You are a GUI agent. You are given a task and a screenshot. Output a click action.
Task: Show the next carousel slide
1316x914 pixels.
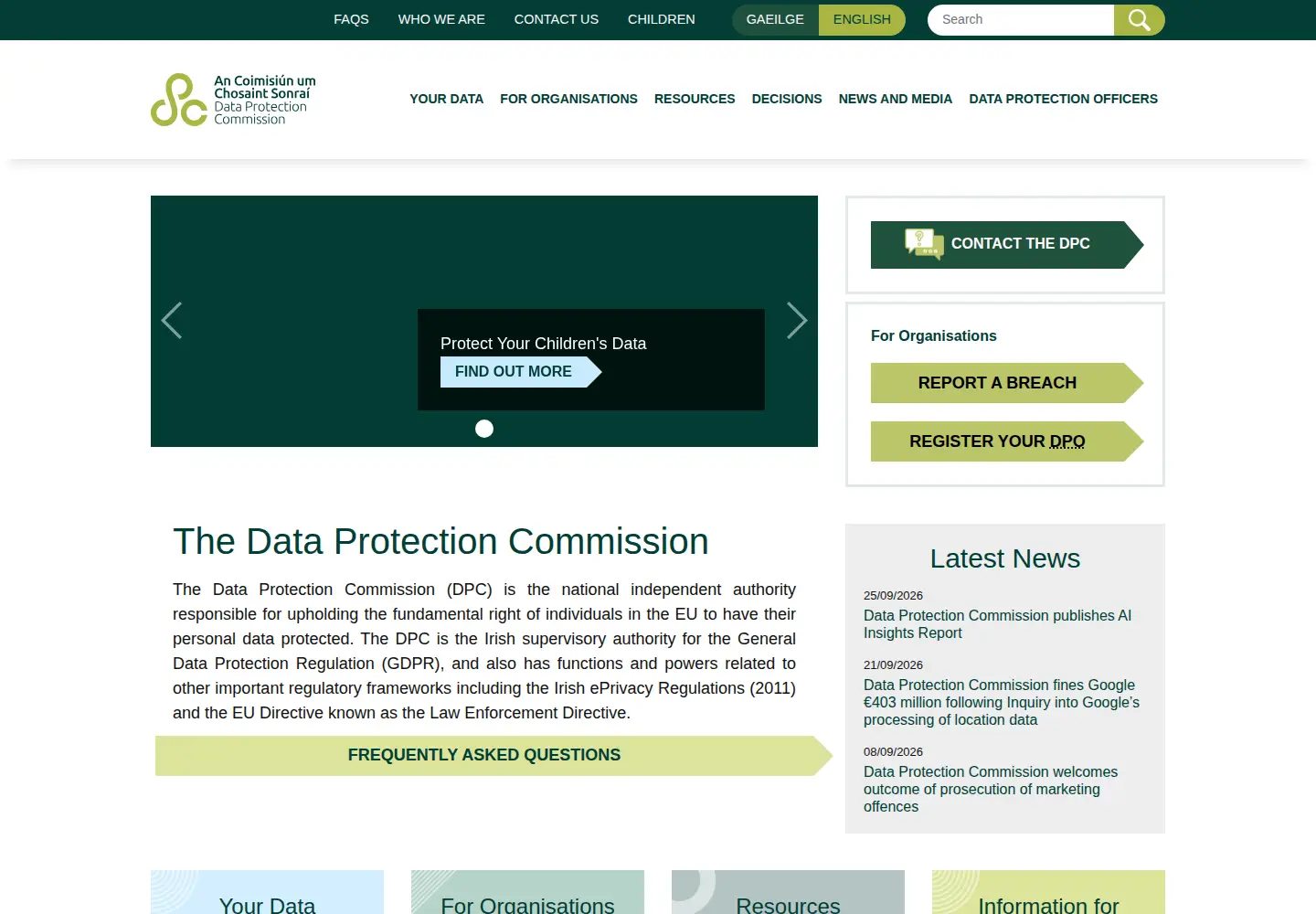pyautogui.click(x=797, y=321)
